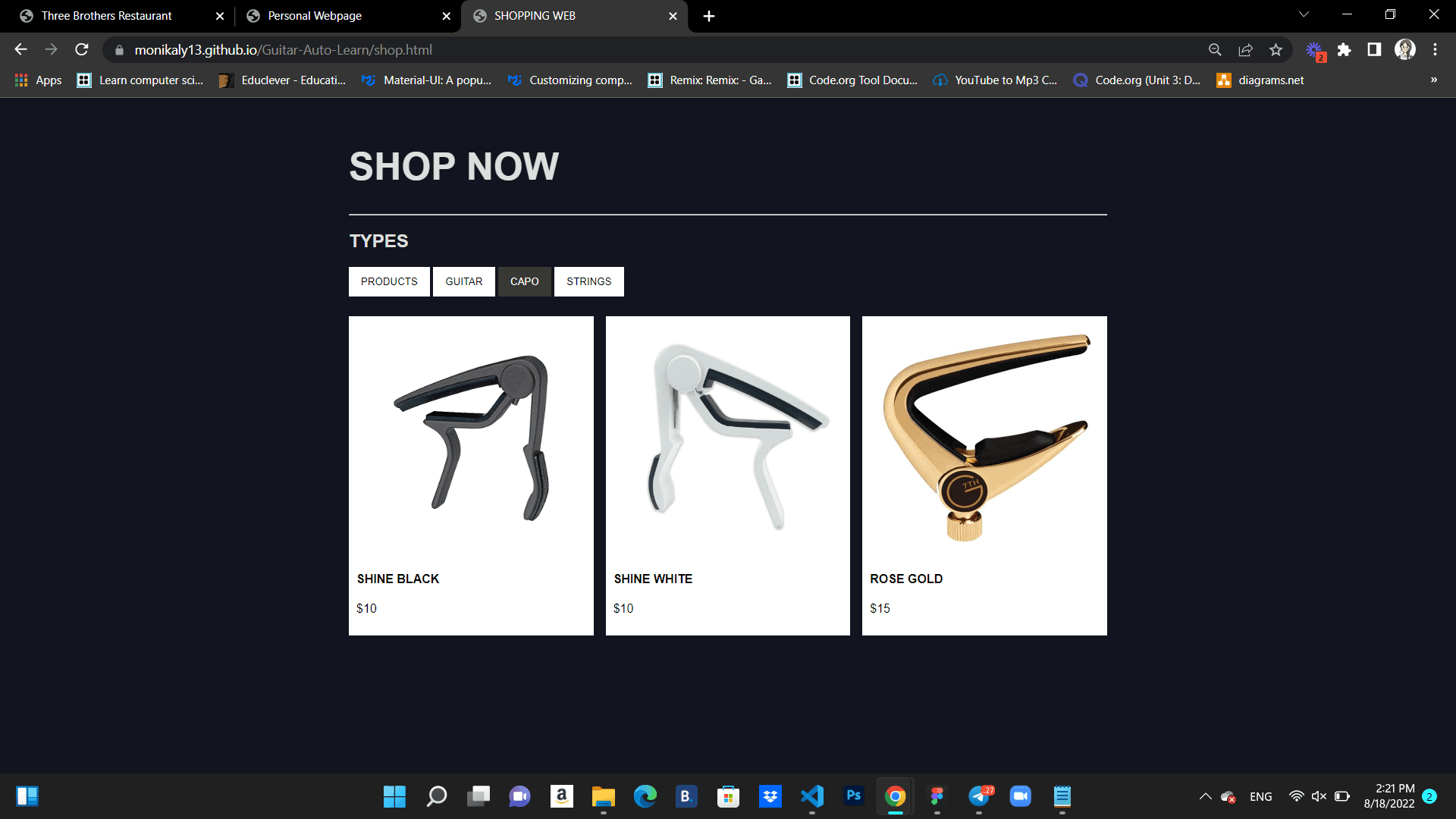
Task: Toggle the browser profile icon
Action: [x=1406, y=50]
